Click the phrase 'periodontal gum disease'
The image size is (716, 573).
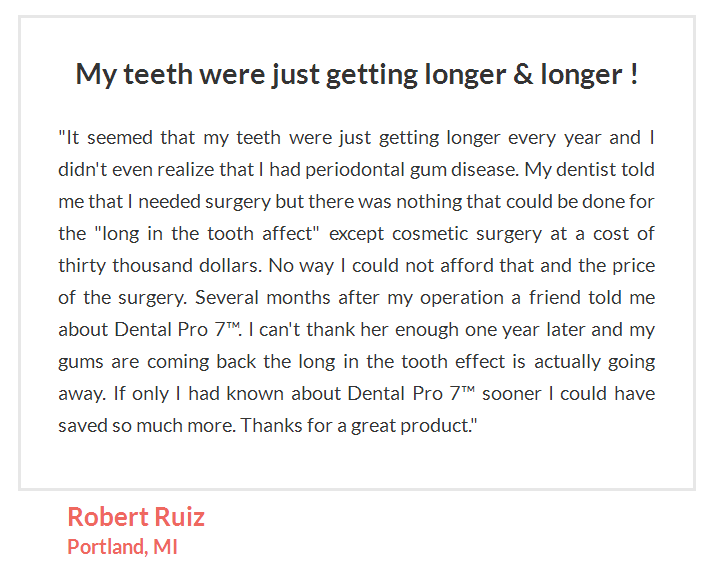click(x=412, y=170)
